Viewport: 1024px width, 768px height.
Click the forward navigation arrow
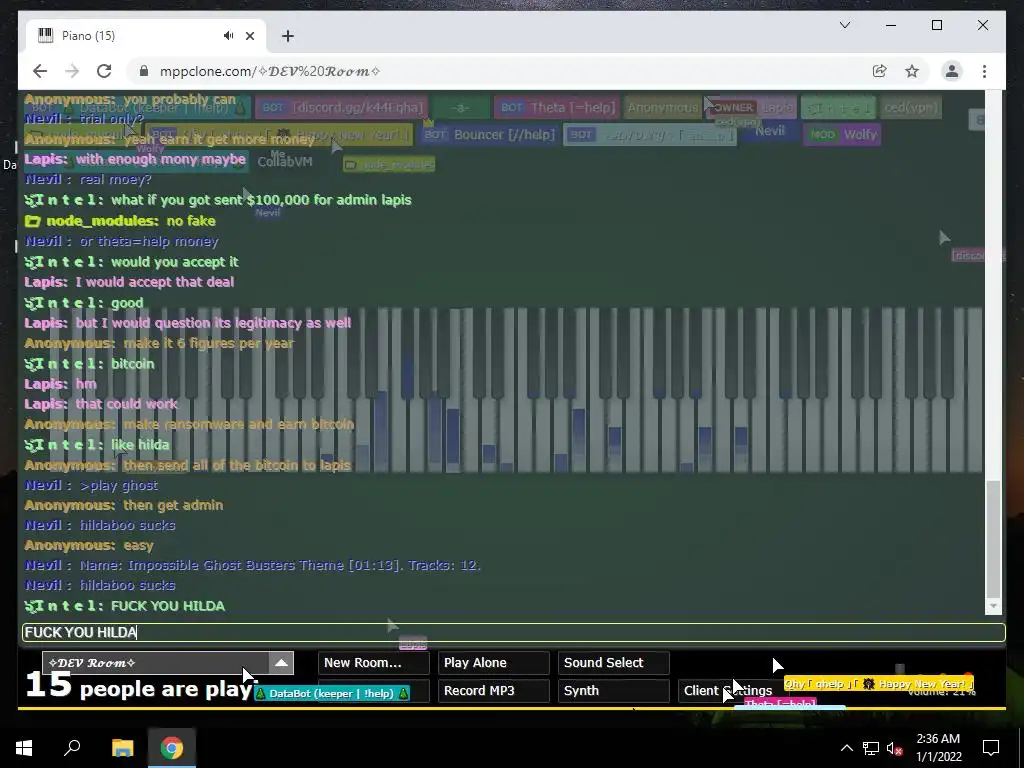[72, 71]
